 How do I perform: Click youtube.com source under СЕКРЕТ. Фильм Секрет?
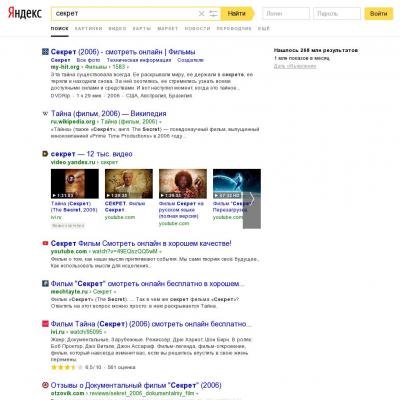click(x=120, y=217)
